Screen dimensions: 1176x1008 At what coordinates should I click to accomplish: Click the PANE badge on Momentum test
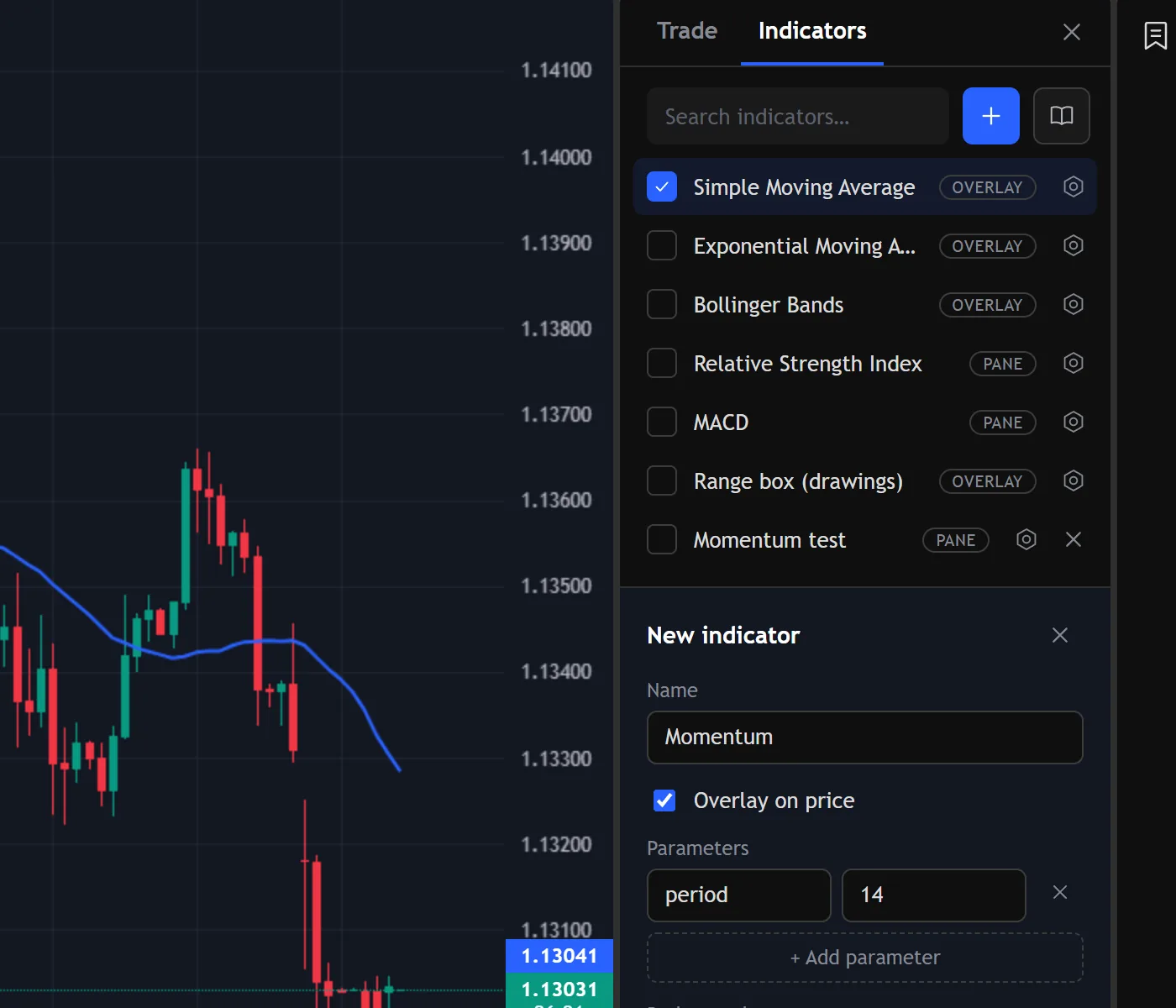tap(955, 540)
